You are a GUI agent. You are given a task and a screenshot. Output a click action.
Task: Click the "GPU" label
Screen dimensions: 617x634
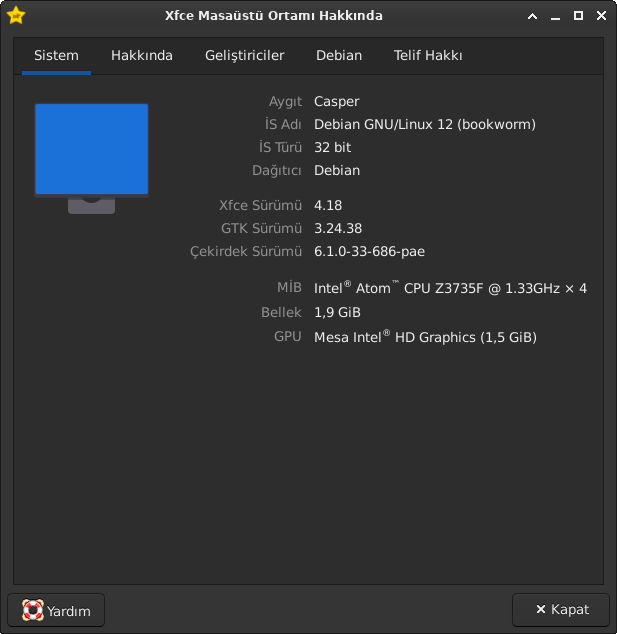(x=288, y=336)
